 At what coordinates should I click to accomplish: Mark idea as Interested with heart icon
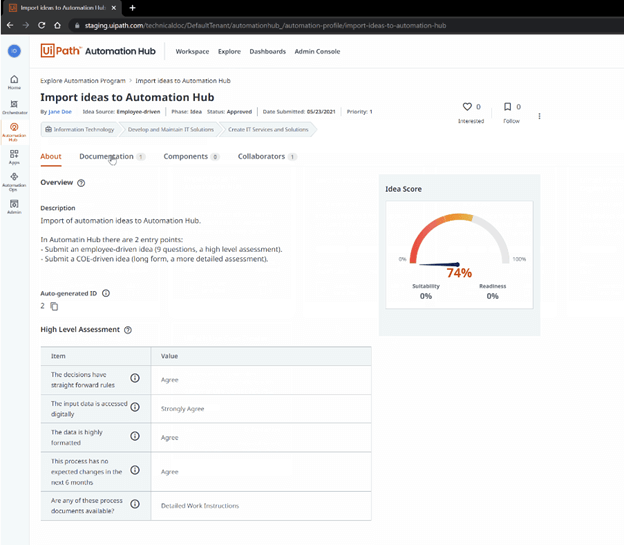click(467, 107)
